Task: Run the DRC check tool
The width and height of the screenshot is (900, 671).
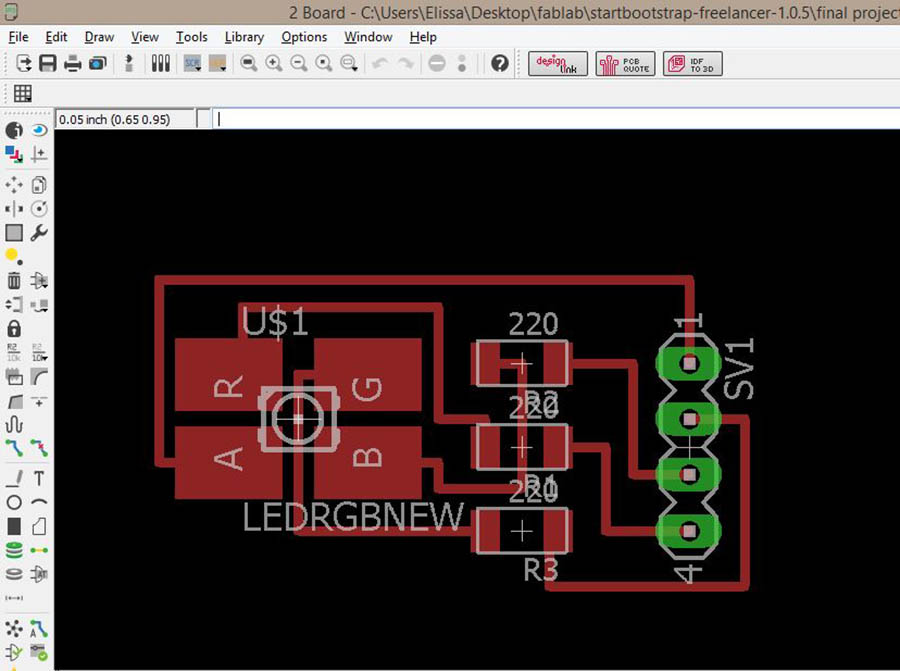Action: point(39,653)
